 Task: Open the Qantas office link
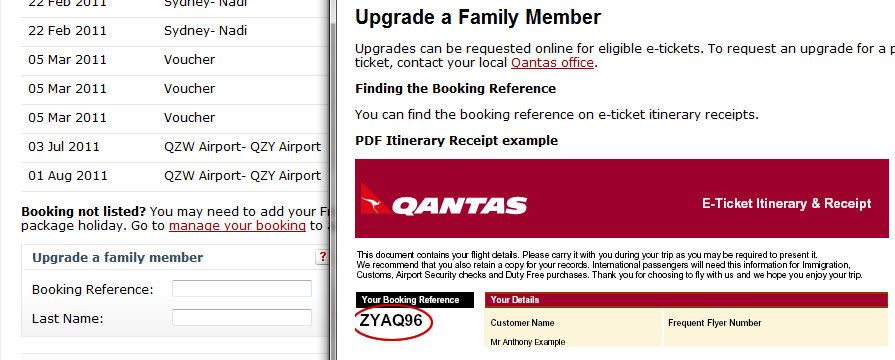pyautogui.click(x=552, y=63)
